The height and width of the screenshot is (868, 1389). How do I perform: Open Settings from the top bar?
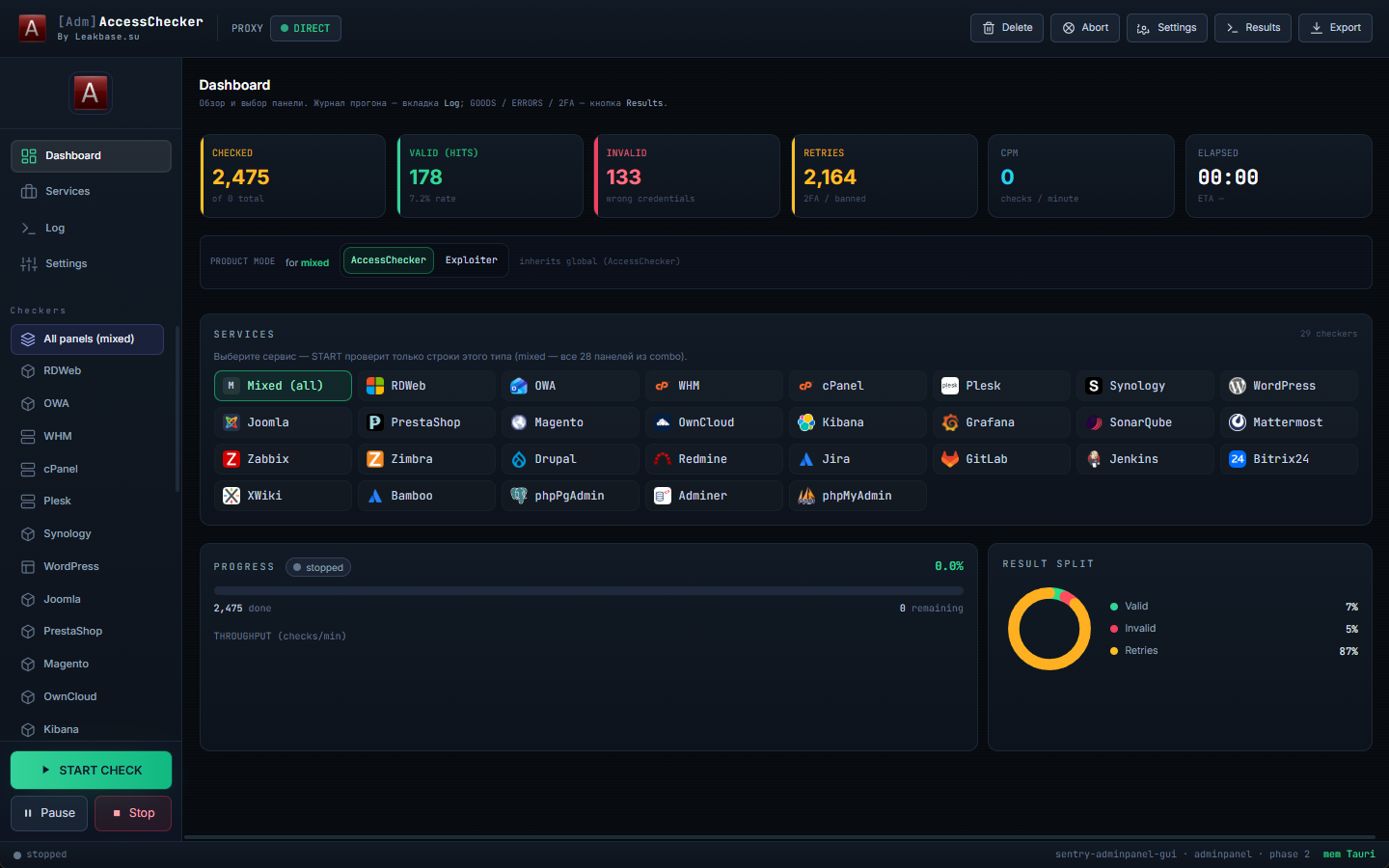click(1167, 28)
